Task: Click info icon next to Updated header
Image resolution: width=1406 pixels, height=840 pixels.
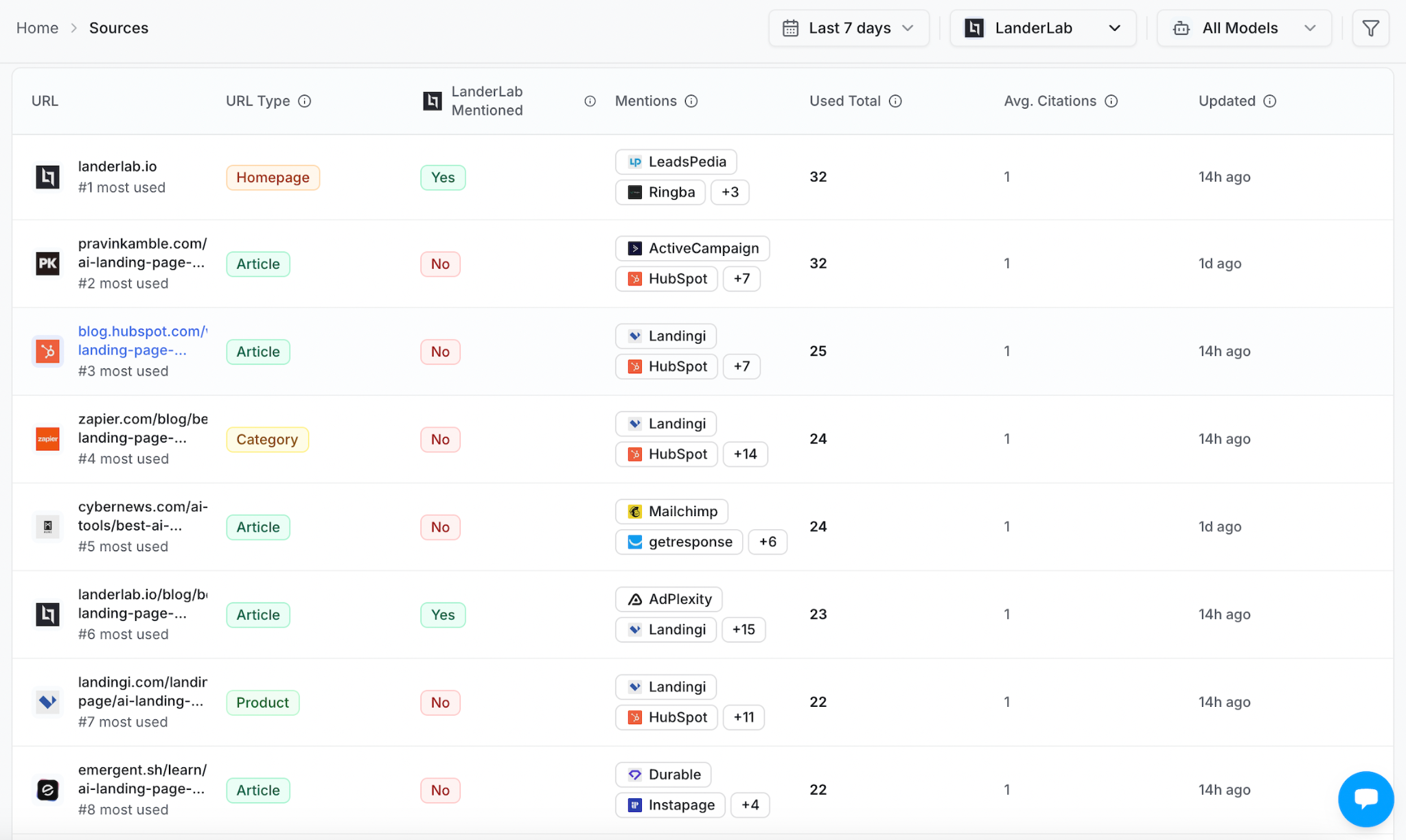Action: tap(1270, 101)
